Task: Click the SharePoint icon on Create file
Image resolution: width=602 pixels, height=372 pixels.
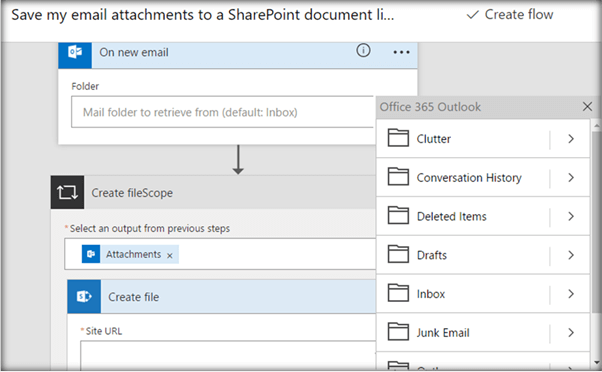Action: pyautogui.click(x=84, y=296)
